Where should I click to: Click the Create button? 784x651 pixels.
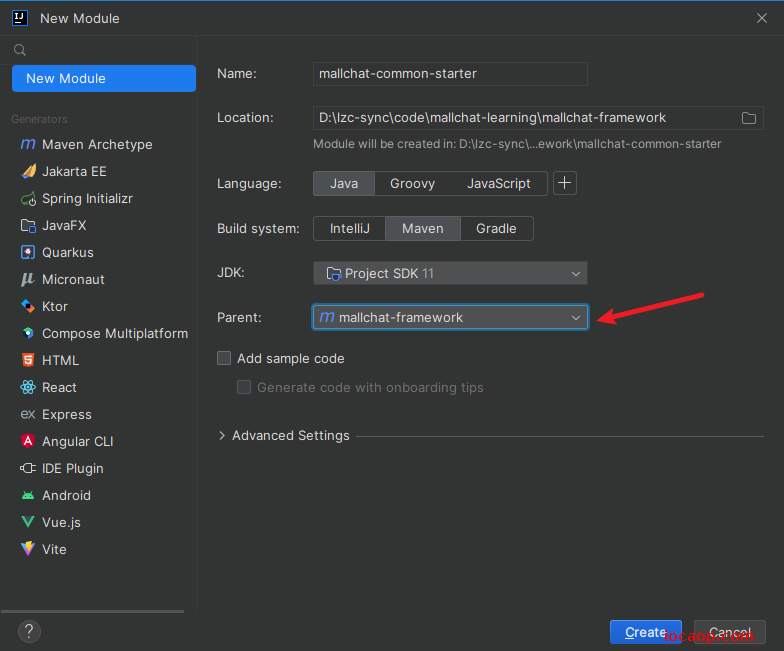pyautogui.click(x=646, y=632)
